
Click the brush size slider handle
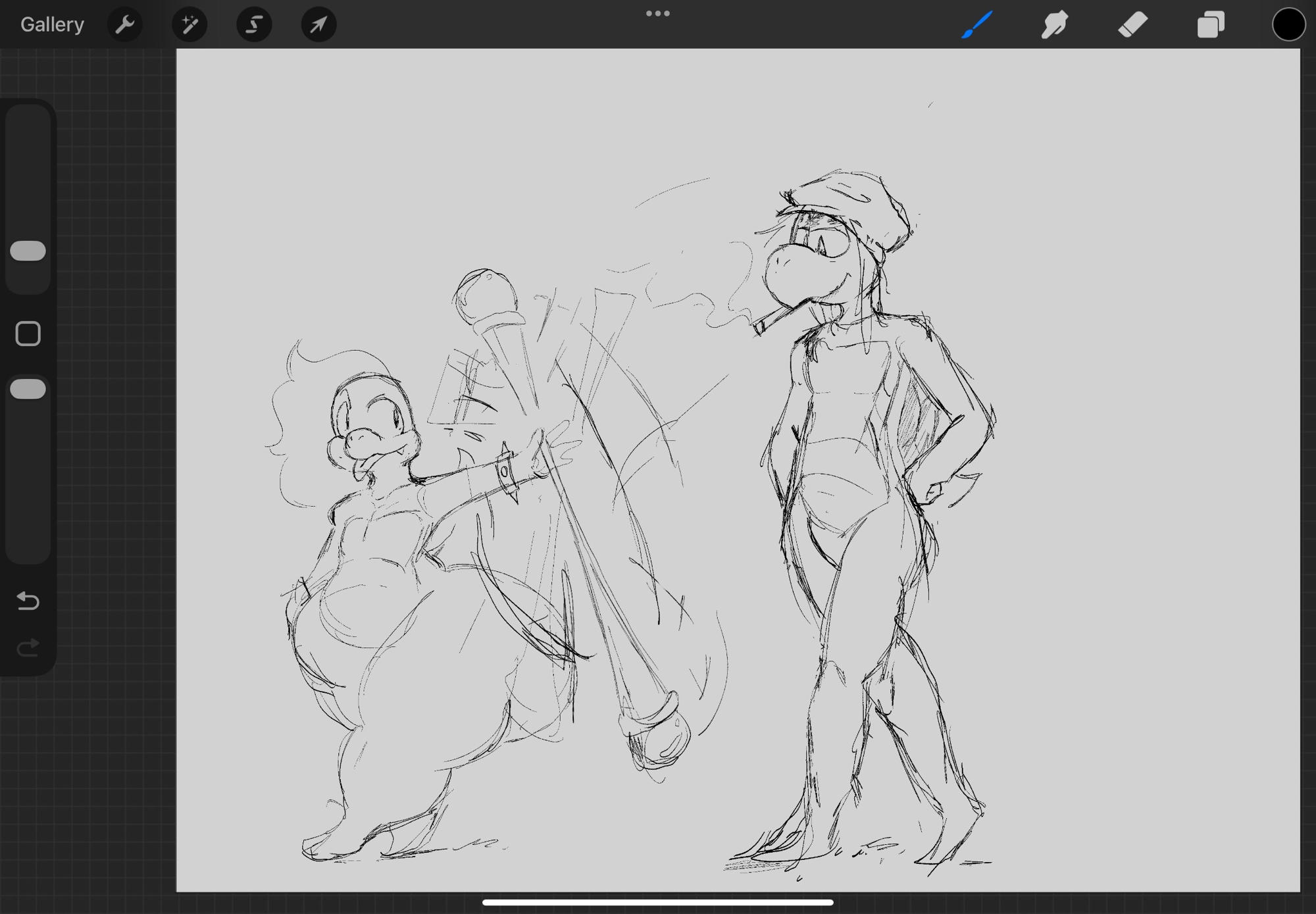point(28,251)
